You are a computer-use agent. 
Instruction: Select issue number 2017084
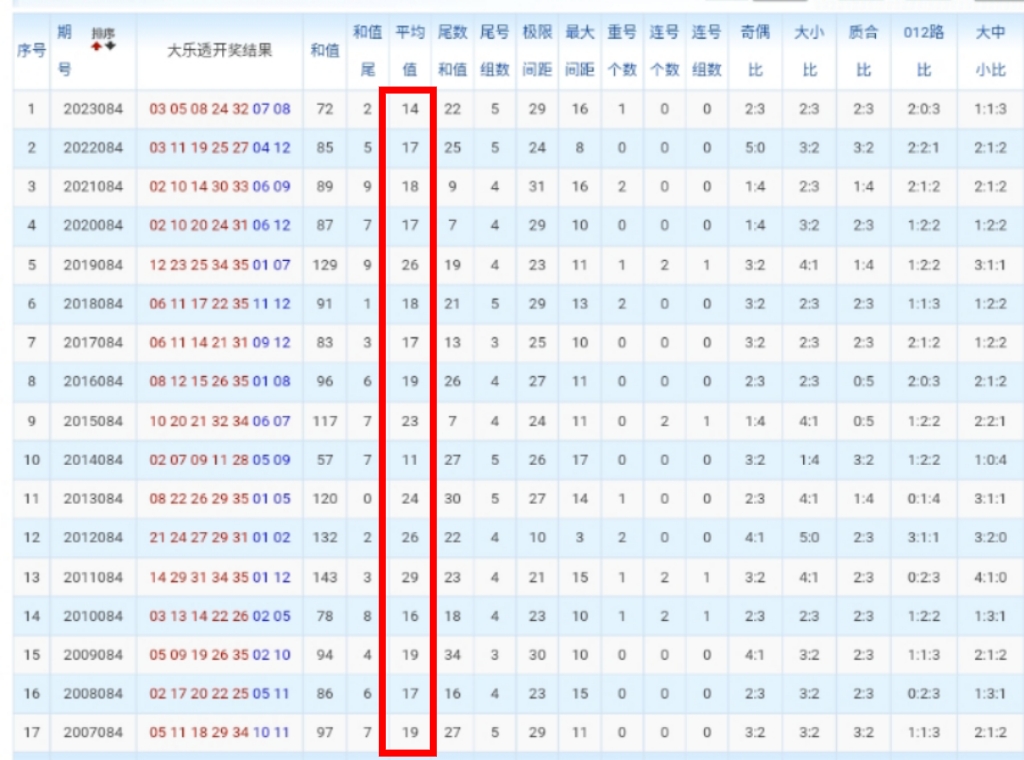point(93,342)
